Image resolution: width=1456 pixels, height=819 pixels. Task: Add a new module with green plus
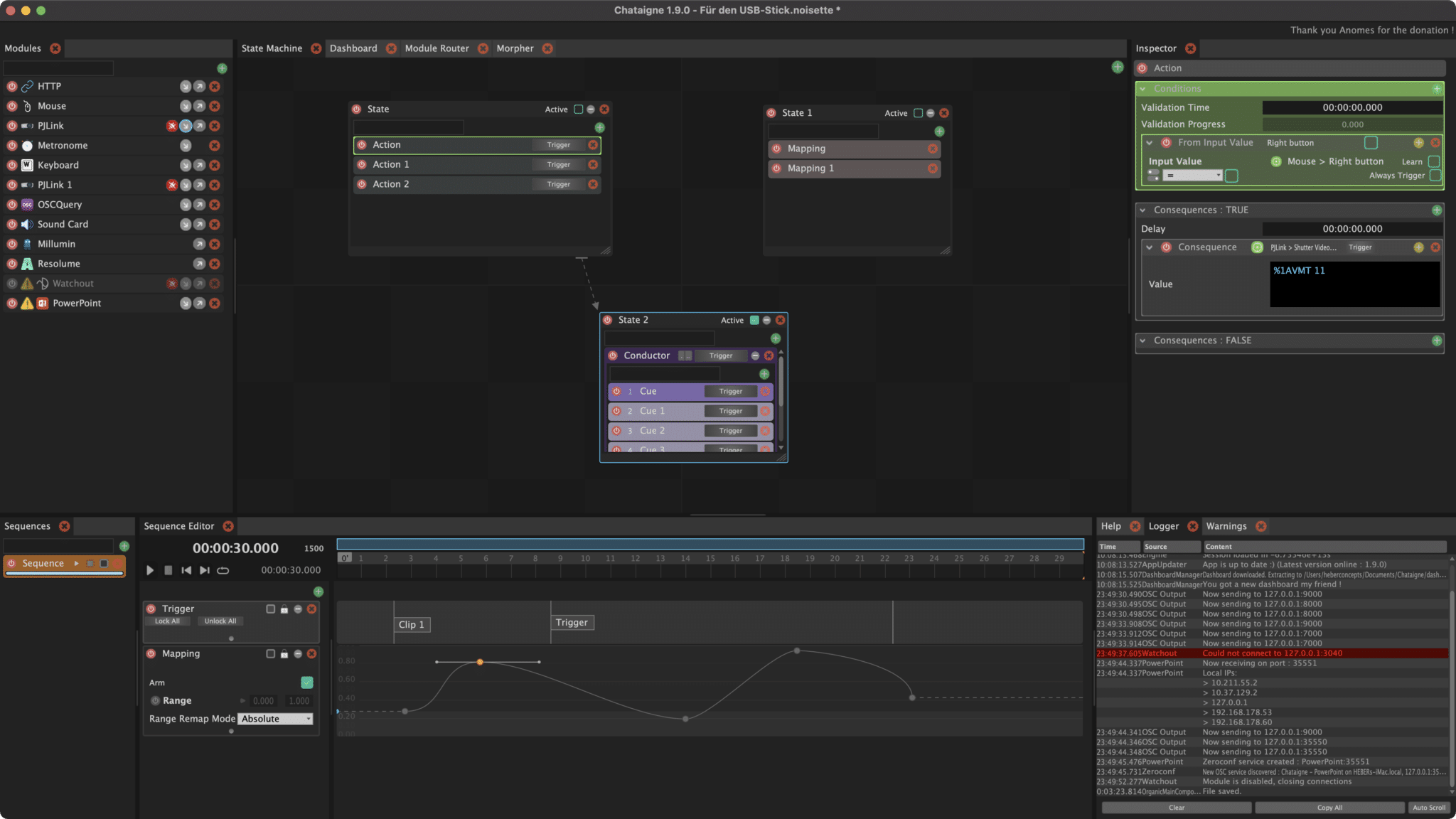pyautogui.click(x=222, y=68)
